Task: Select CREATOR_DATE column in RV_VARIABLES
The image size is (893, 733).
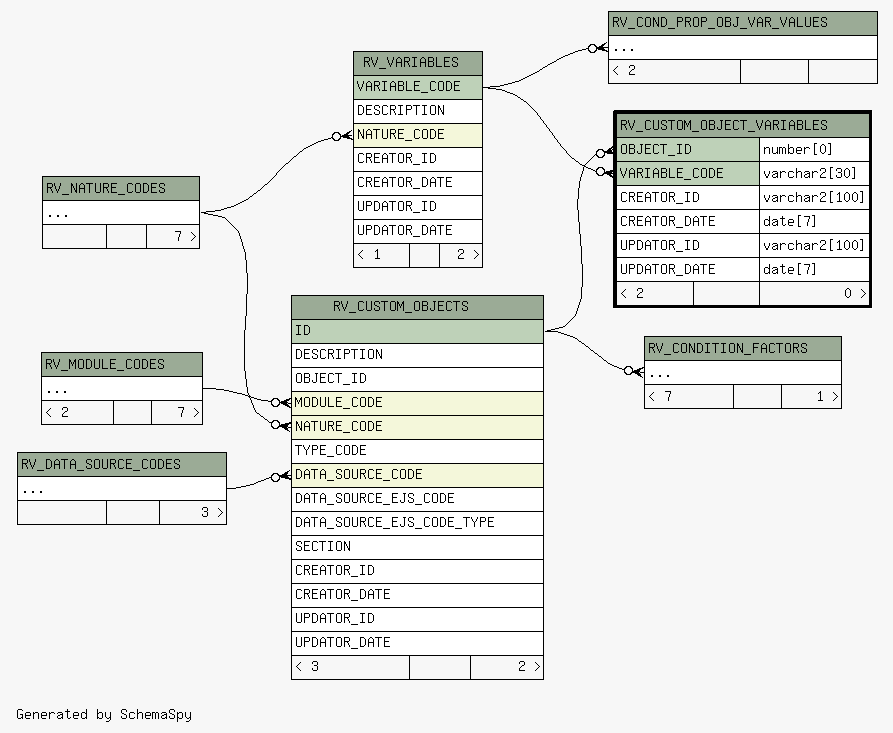Action: click(x=417, y=183)
